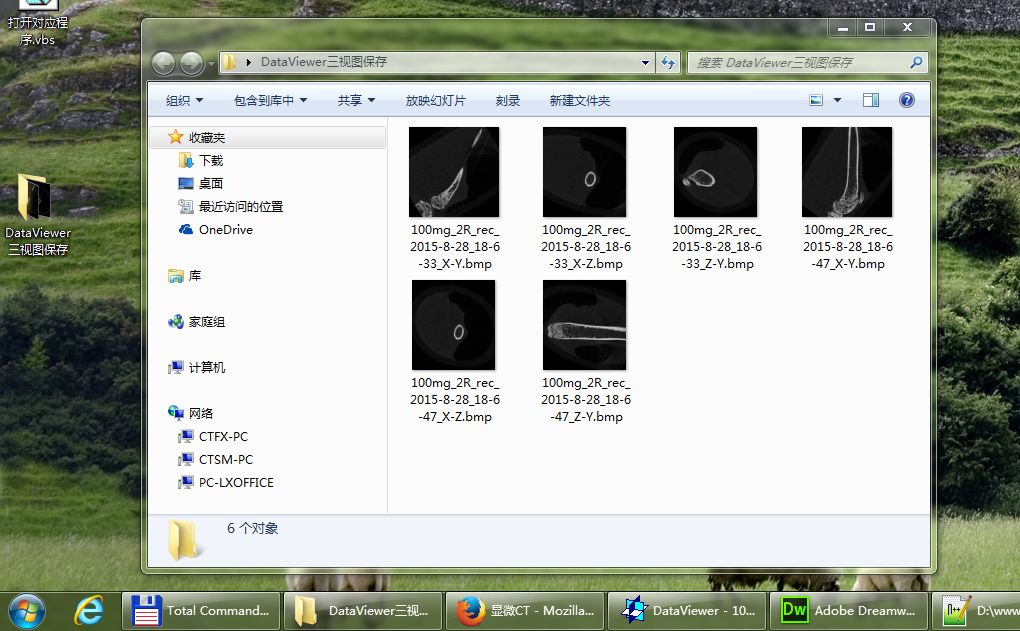The image size is (1020, 631).
Task: Select 最近访问的位置 in the navigation pane
Action: 241,206
